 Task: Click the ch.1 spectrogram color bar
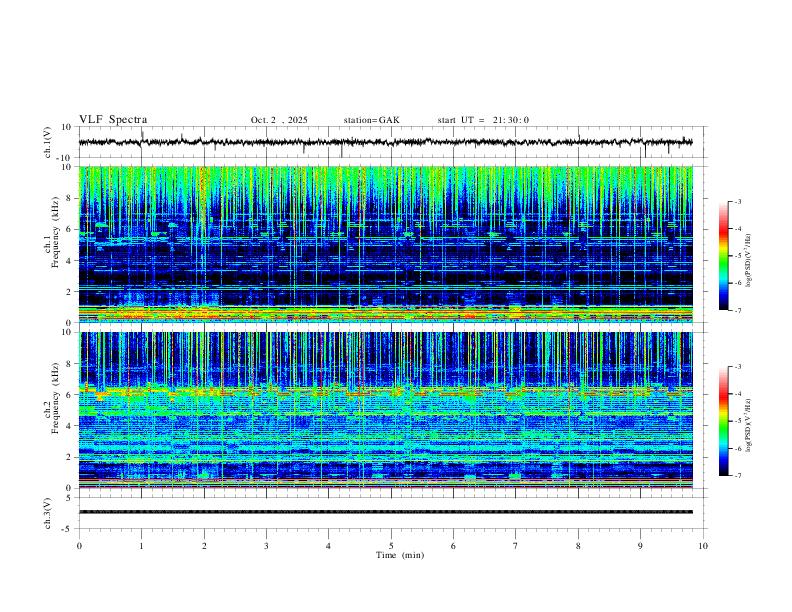tap(723, 256)
